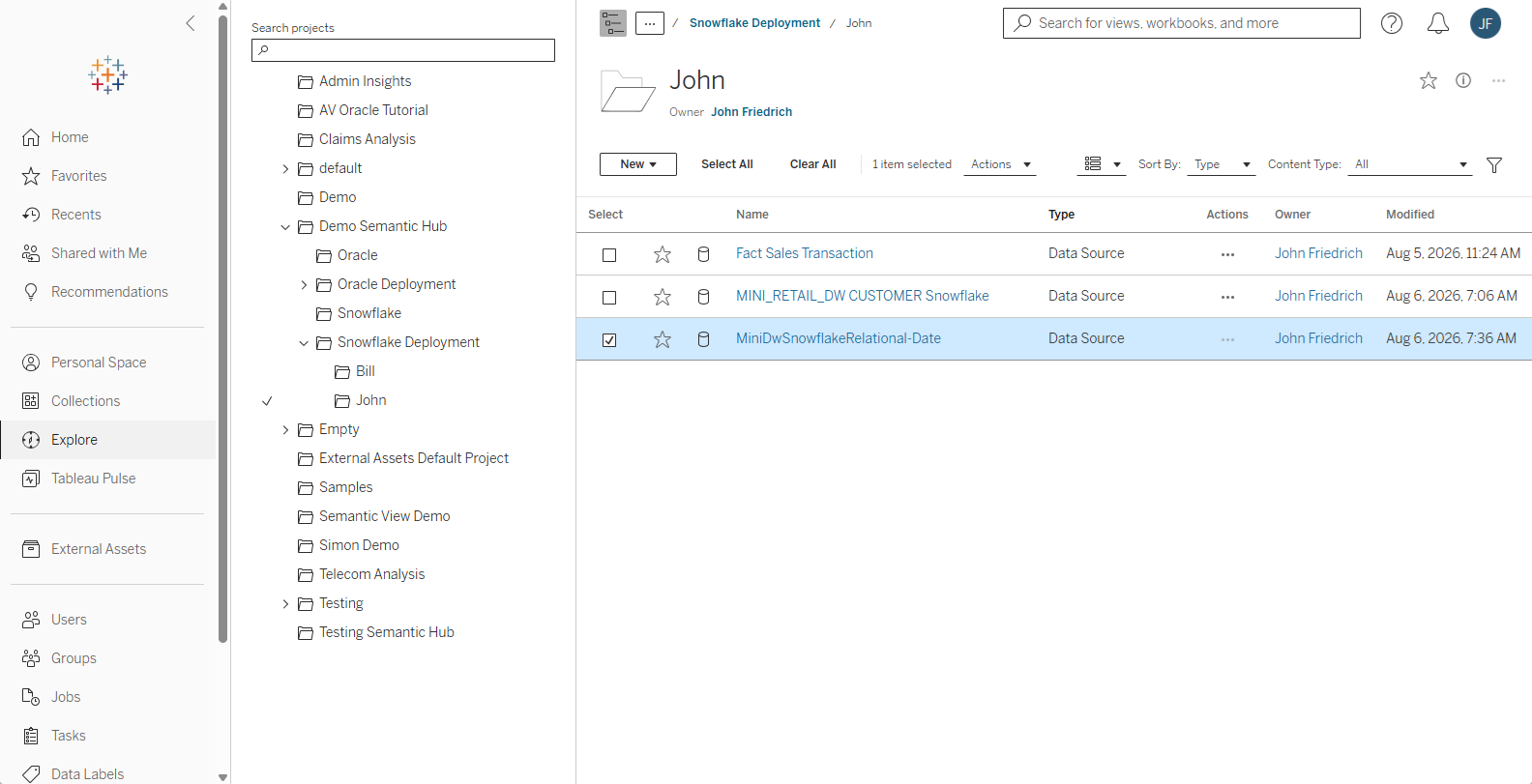Click the Admin Insights folder icon

306,82
